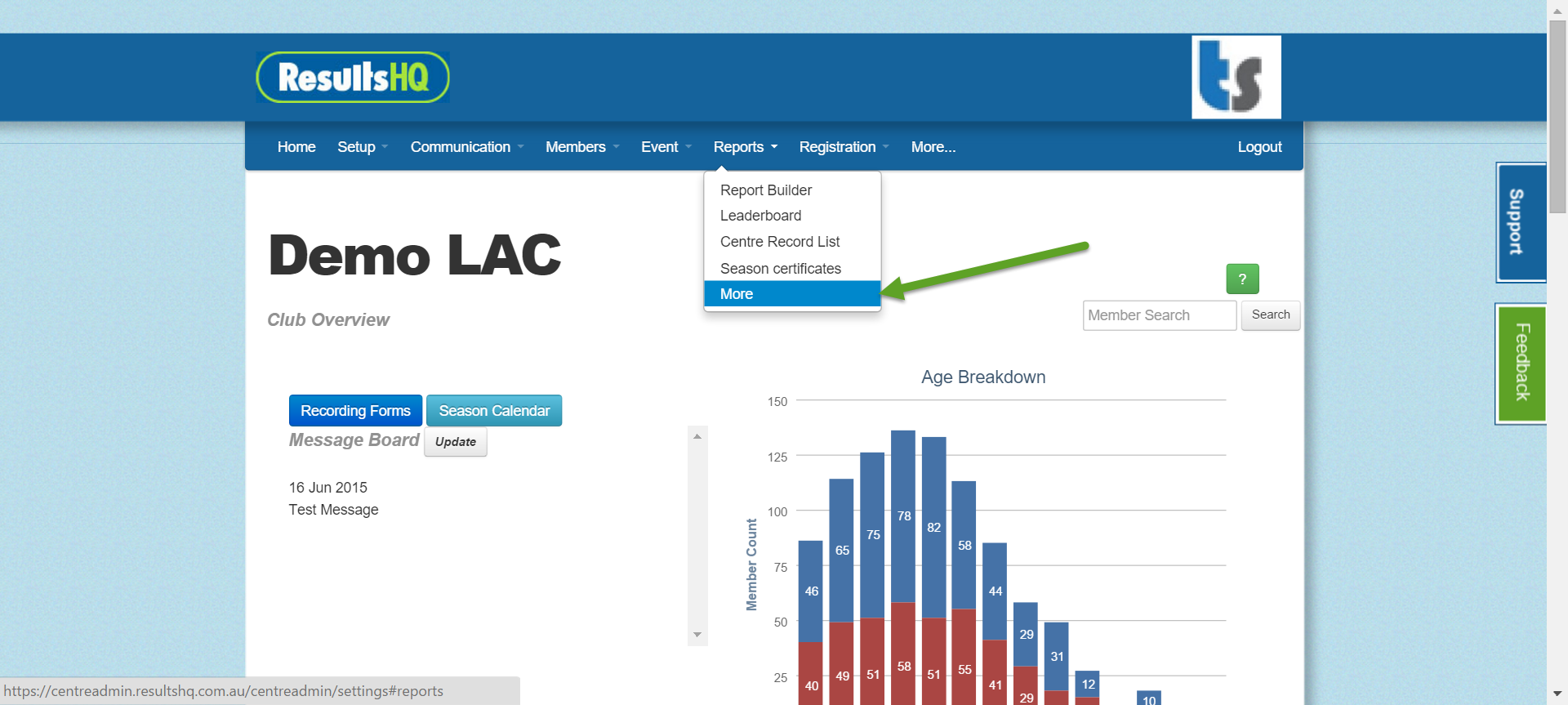
Task: Expand the Setup dropdown menu
Action: 363,147
